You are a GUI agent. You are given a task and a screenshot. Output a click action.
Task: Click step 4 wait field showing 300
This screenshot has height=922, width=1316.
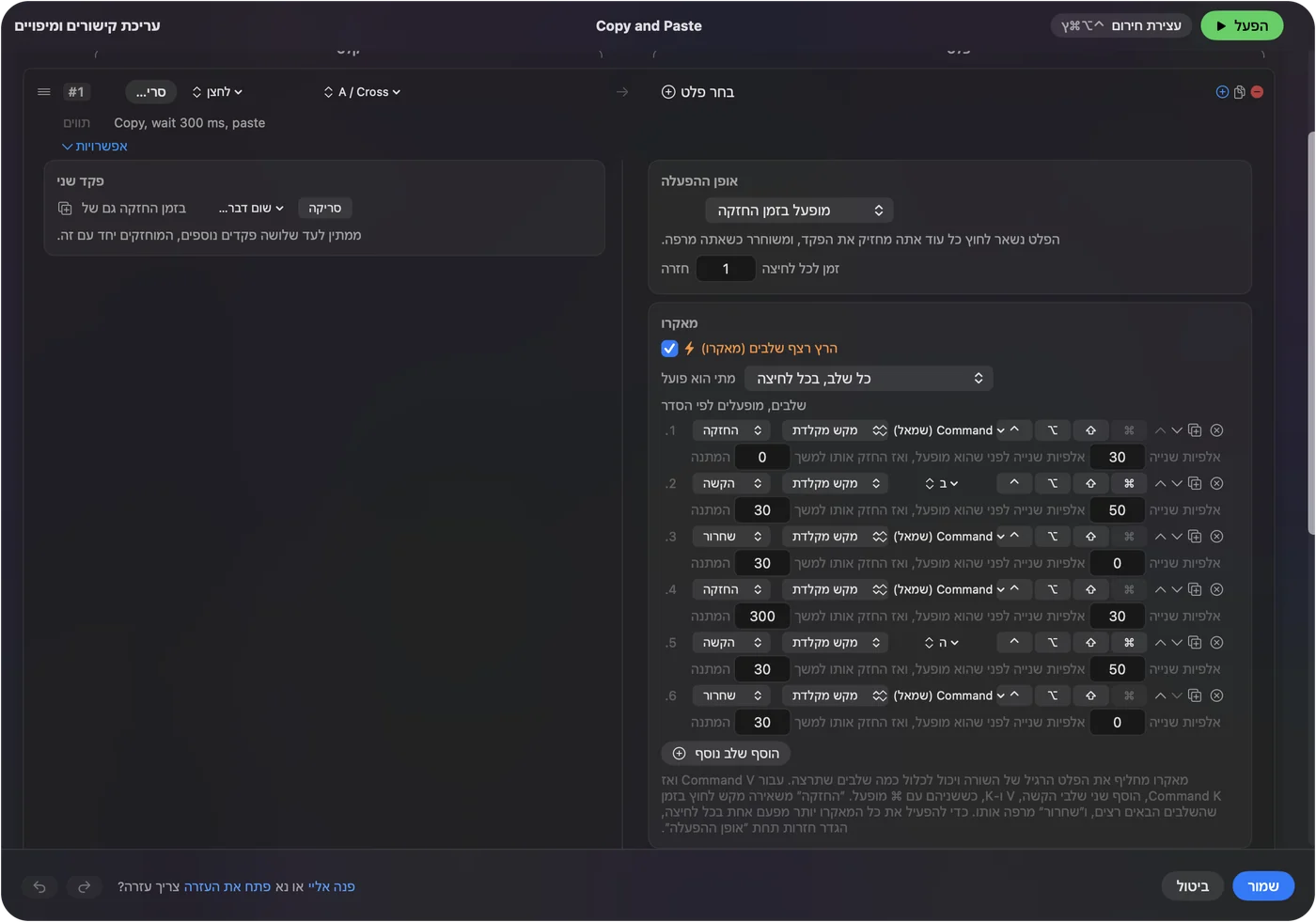pyautogui.click(x=762, y=617)
